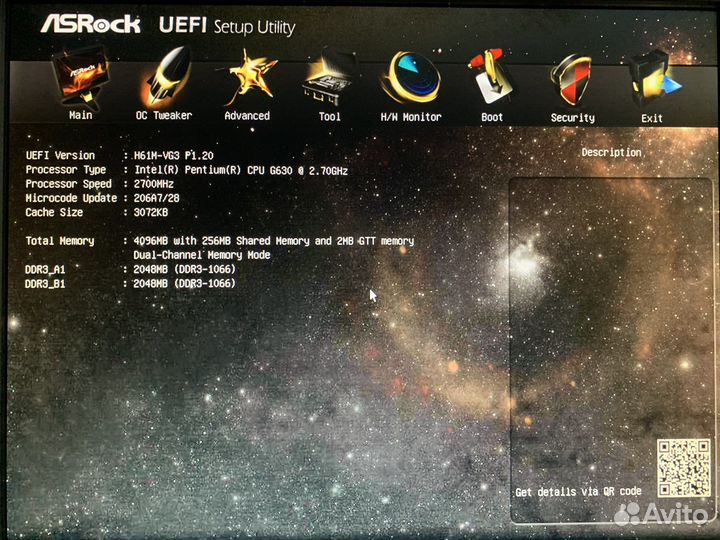Select the Advanced star icon
This screenshot has height=540, width=720.
pos(246,78)
